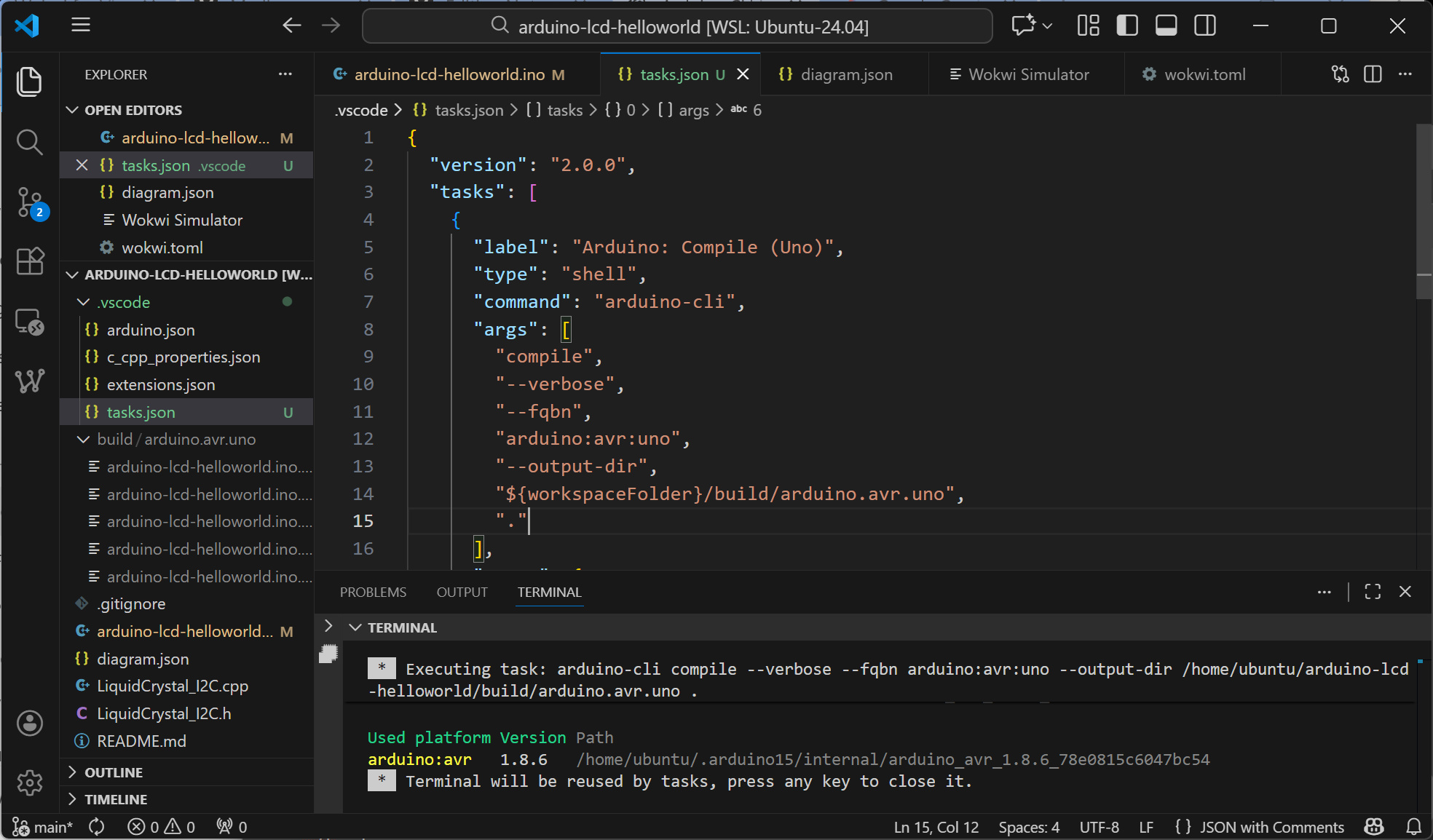Click the notifications bell in status bar
The image size is (1433, 840).
(x=1413, y=827)
